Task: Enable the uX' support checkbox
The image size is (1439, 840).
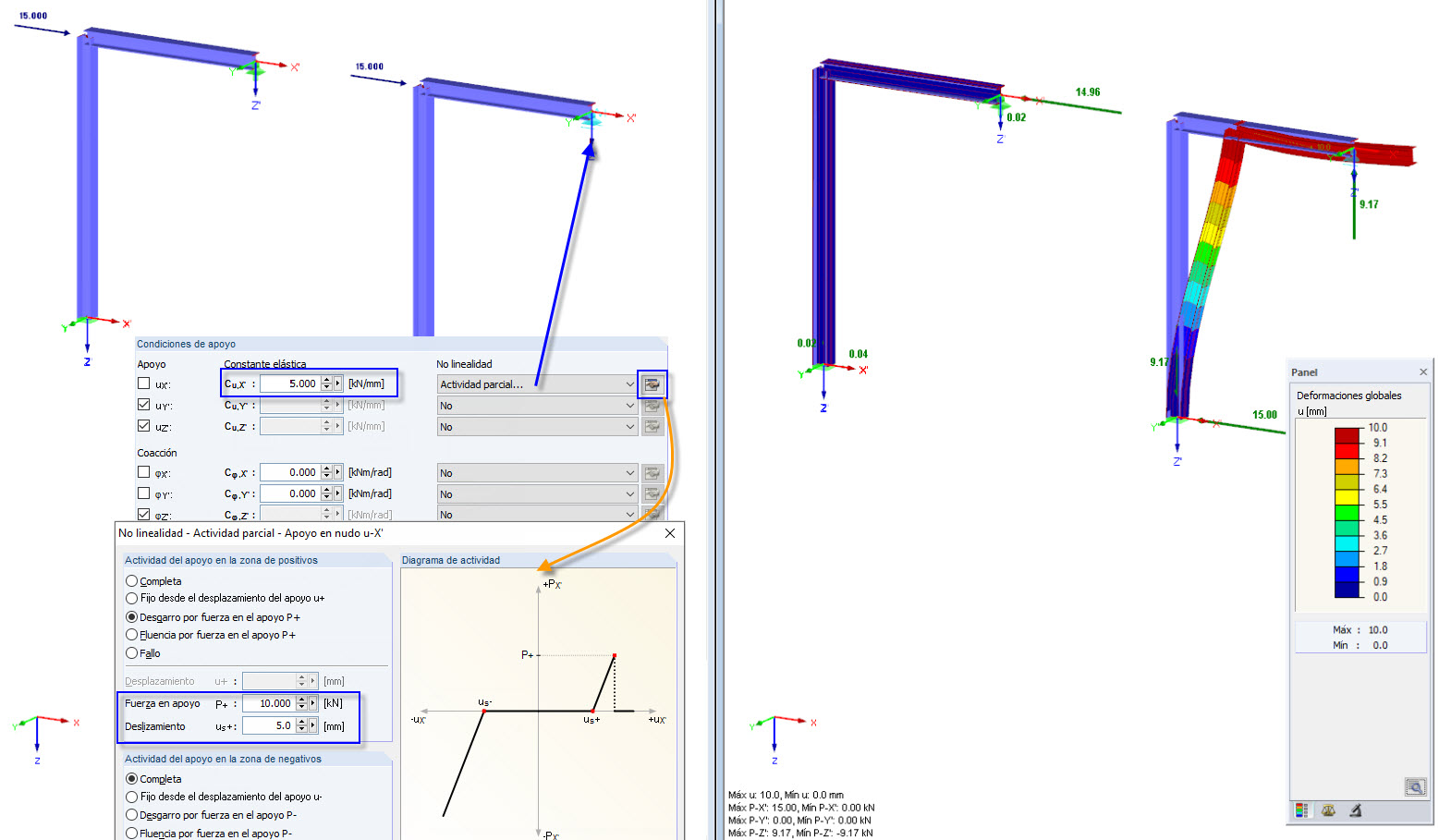Action: 143,383
